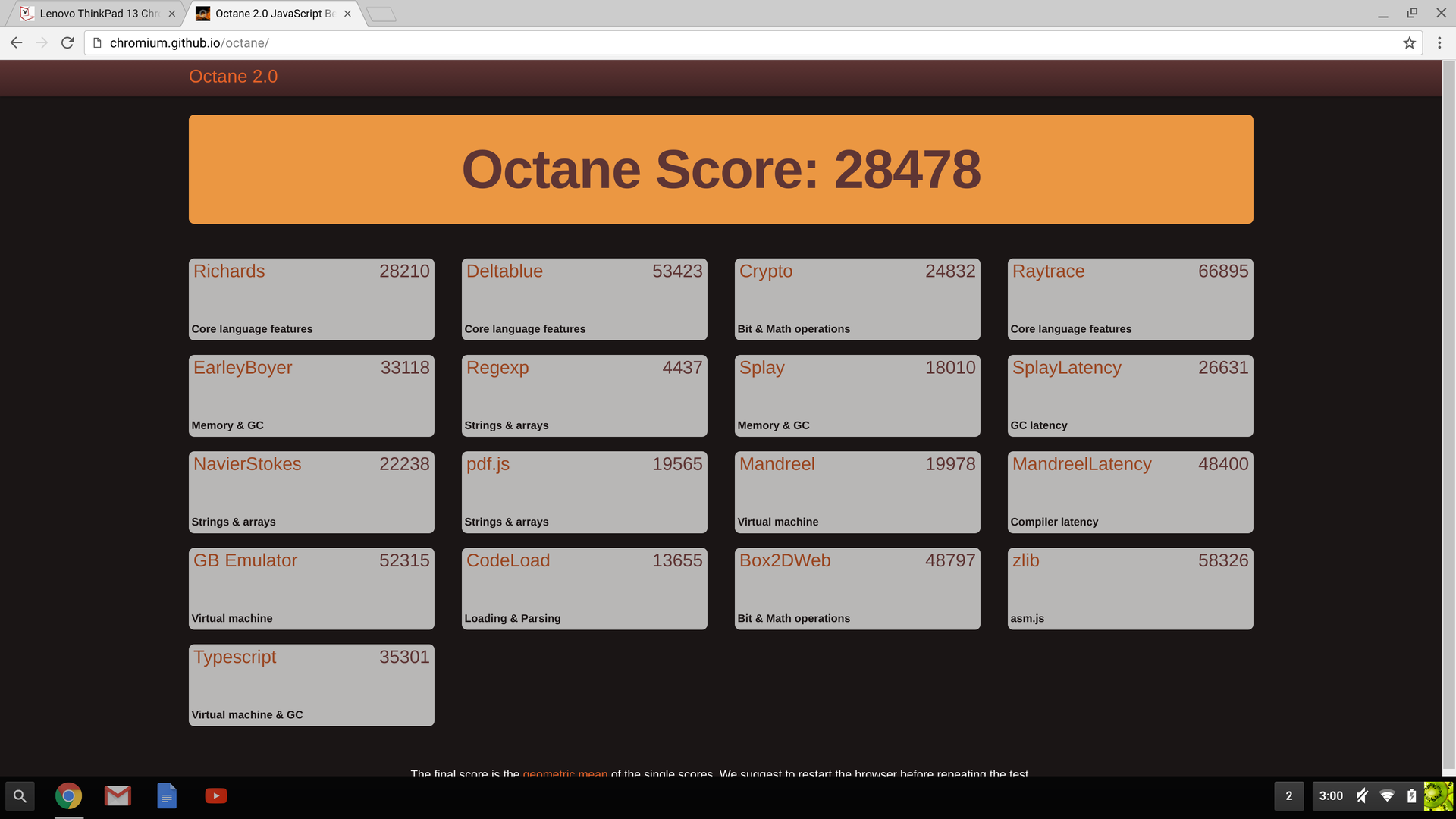Image resolution: width=1456 pixels, height=819 pixels.
Task: Click the user avatar in the tray
Action: 1438,796
